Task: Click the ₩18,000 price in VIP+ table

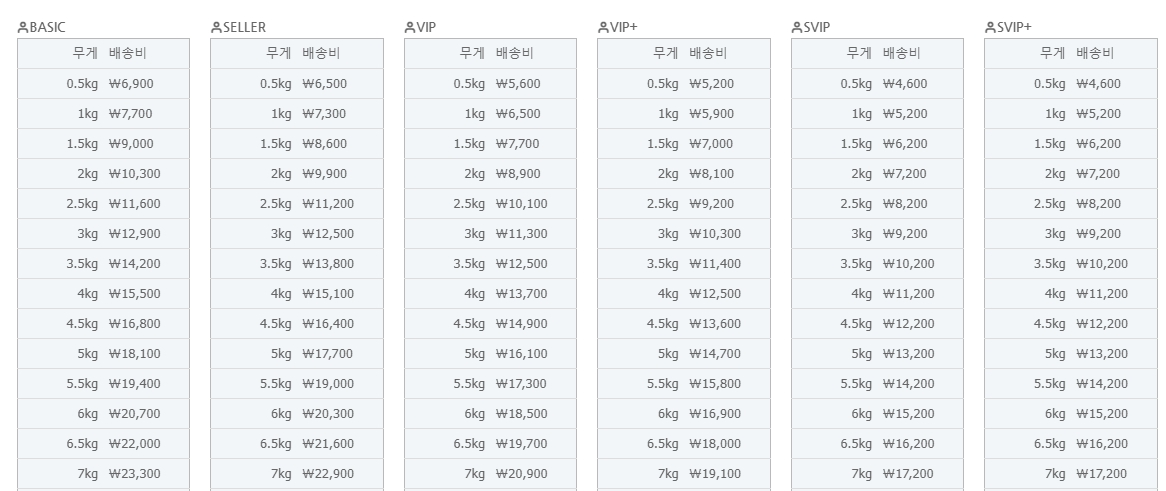Action: pos(715,444)
